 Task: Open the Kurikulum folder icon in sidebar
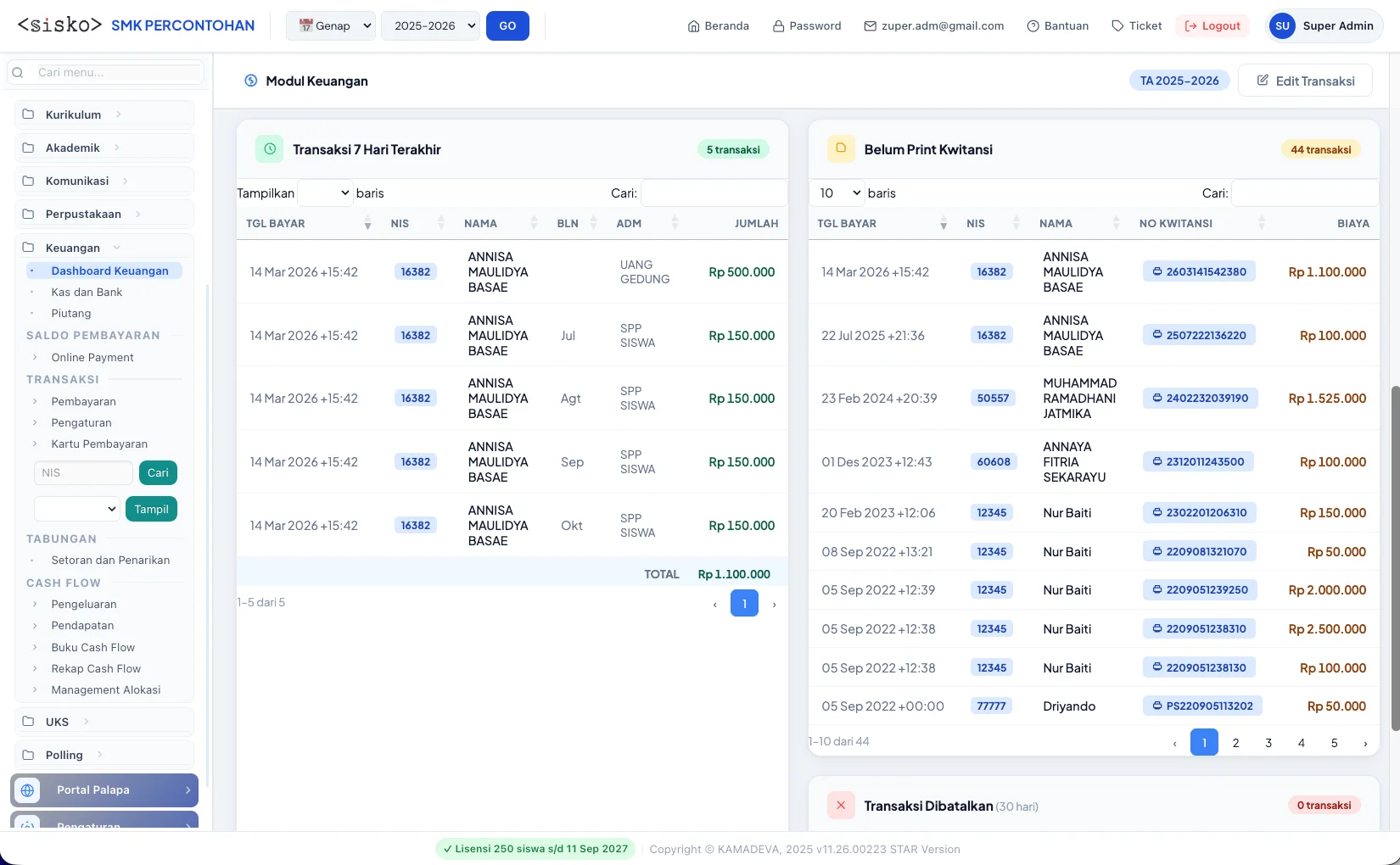[x=28, y=114]
